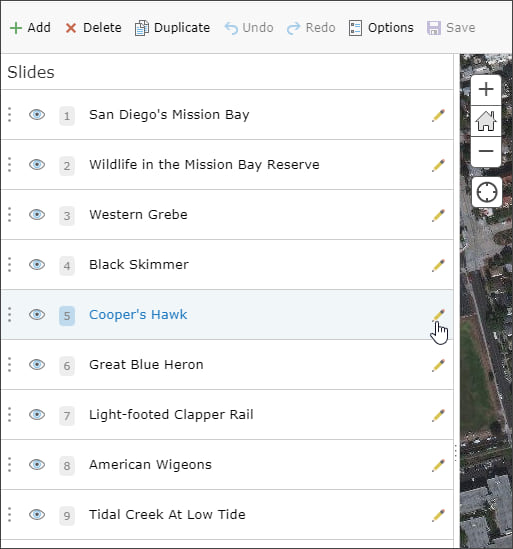
Task: Find my location on the map
Action: 487,192
